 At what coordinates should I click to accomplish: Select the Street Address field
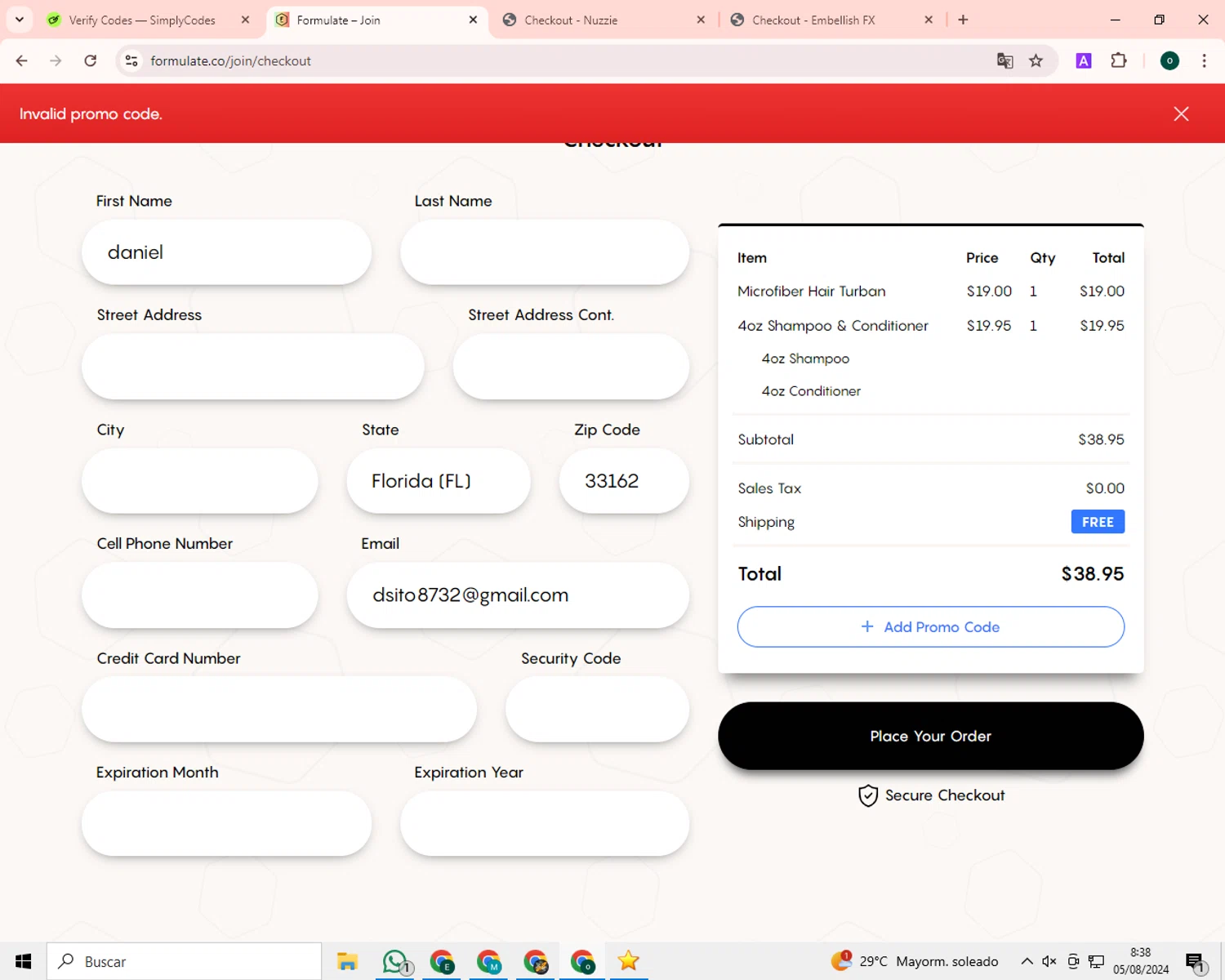tap(253, 367)
